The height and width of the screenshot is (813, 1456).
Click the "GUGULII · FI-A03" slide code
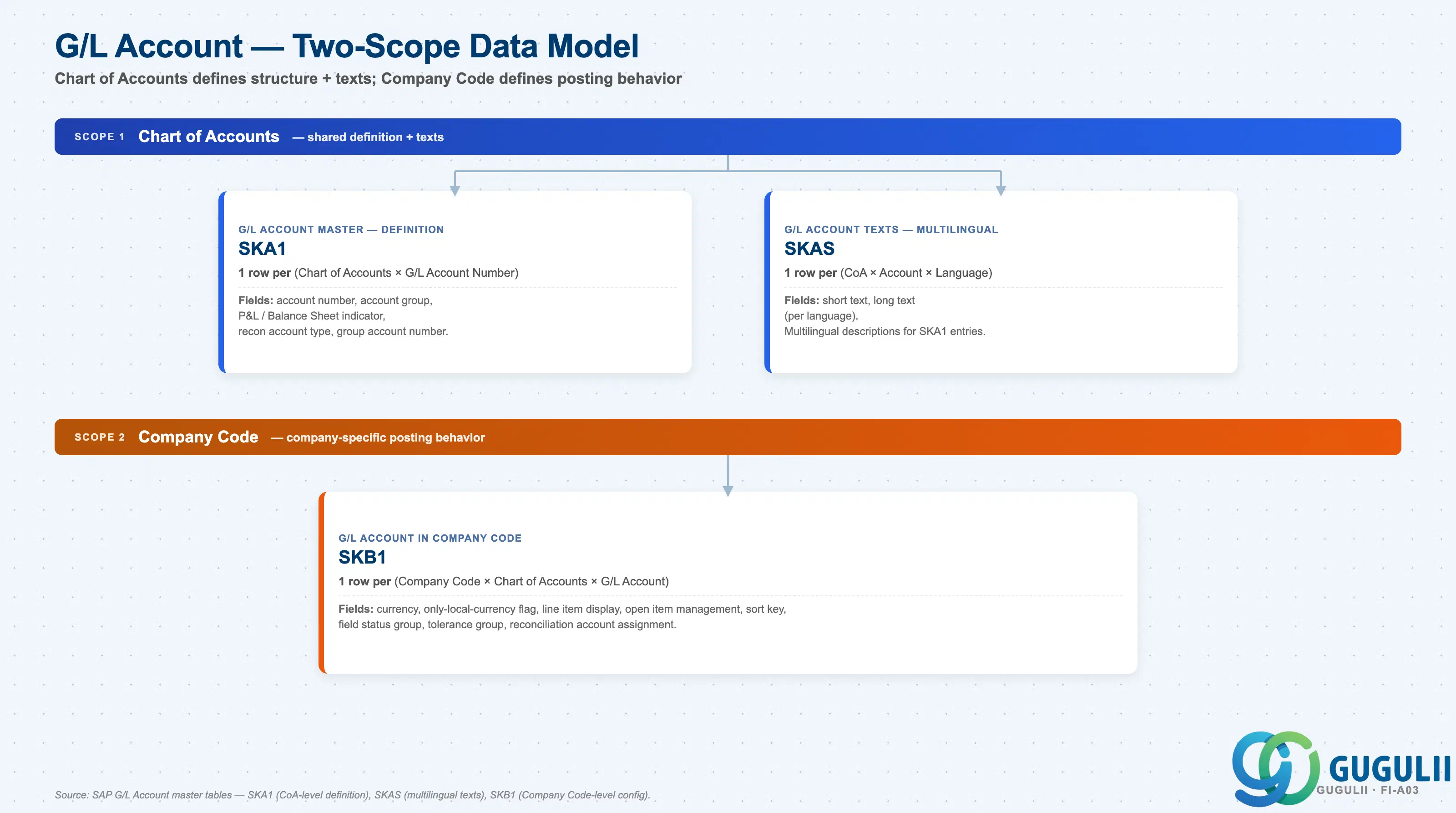(1367, 790)
